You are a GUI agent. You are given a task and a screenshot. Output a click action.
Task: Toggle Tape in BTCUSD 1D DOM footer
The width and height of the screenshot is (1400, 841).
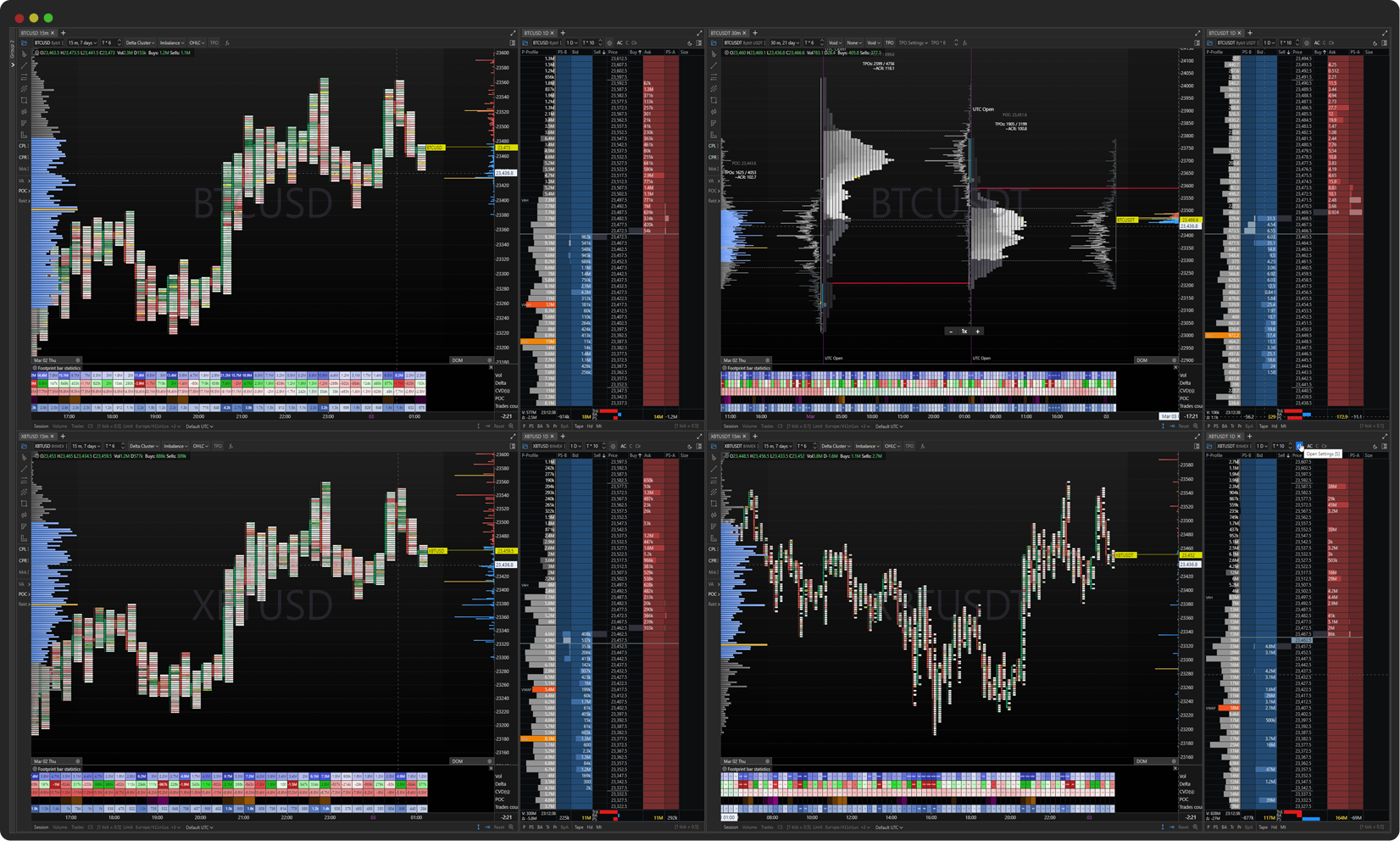point(578,426)
